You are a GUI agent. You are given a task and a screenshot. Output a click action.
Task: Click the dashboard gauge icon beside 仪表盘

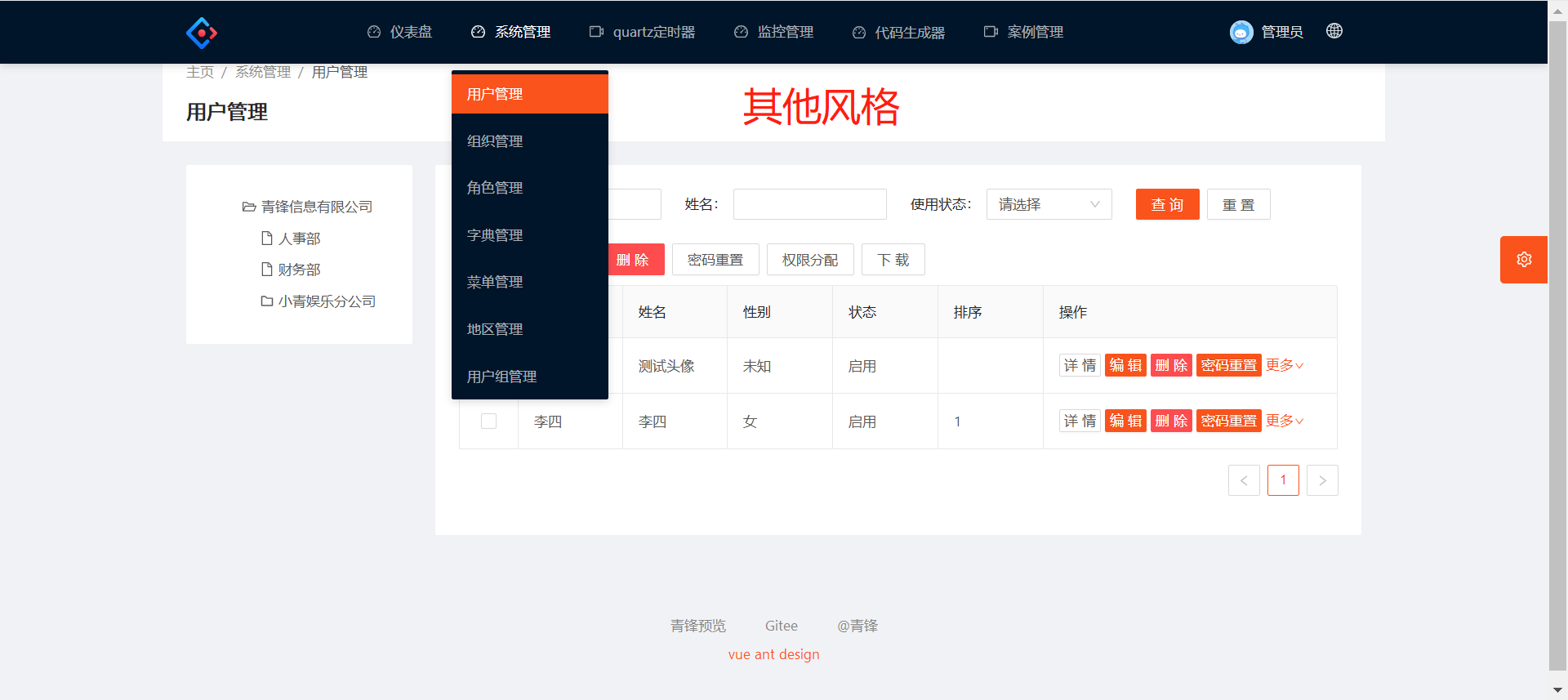pyautogui.click(x=374, y=32)
